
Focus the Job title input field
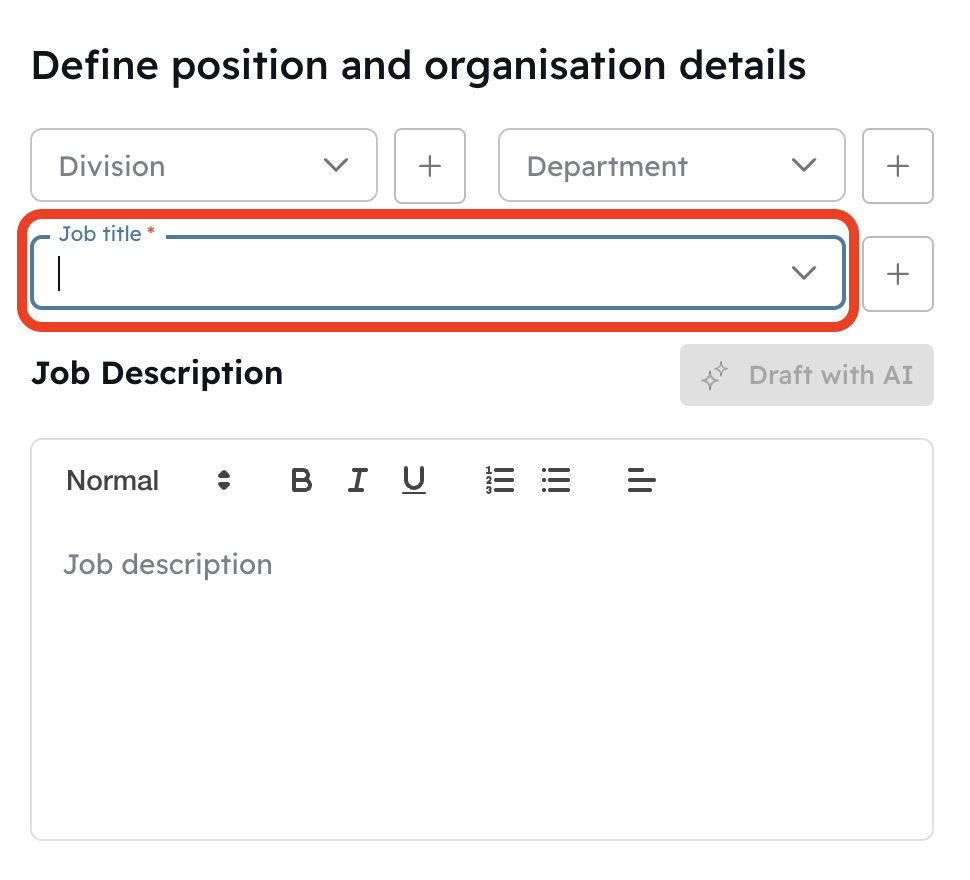tap(400, 274)
